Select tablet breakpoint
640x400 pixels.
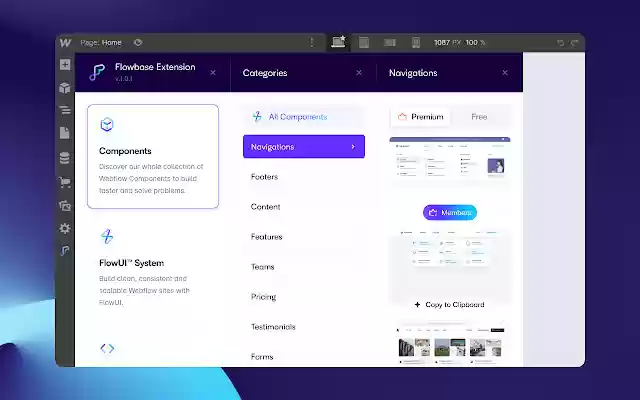click(364, 42)
